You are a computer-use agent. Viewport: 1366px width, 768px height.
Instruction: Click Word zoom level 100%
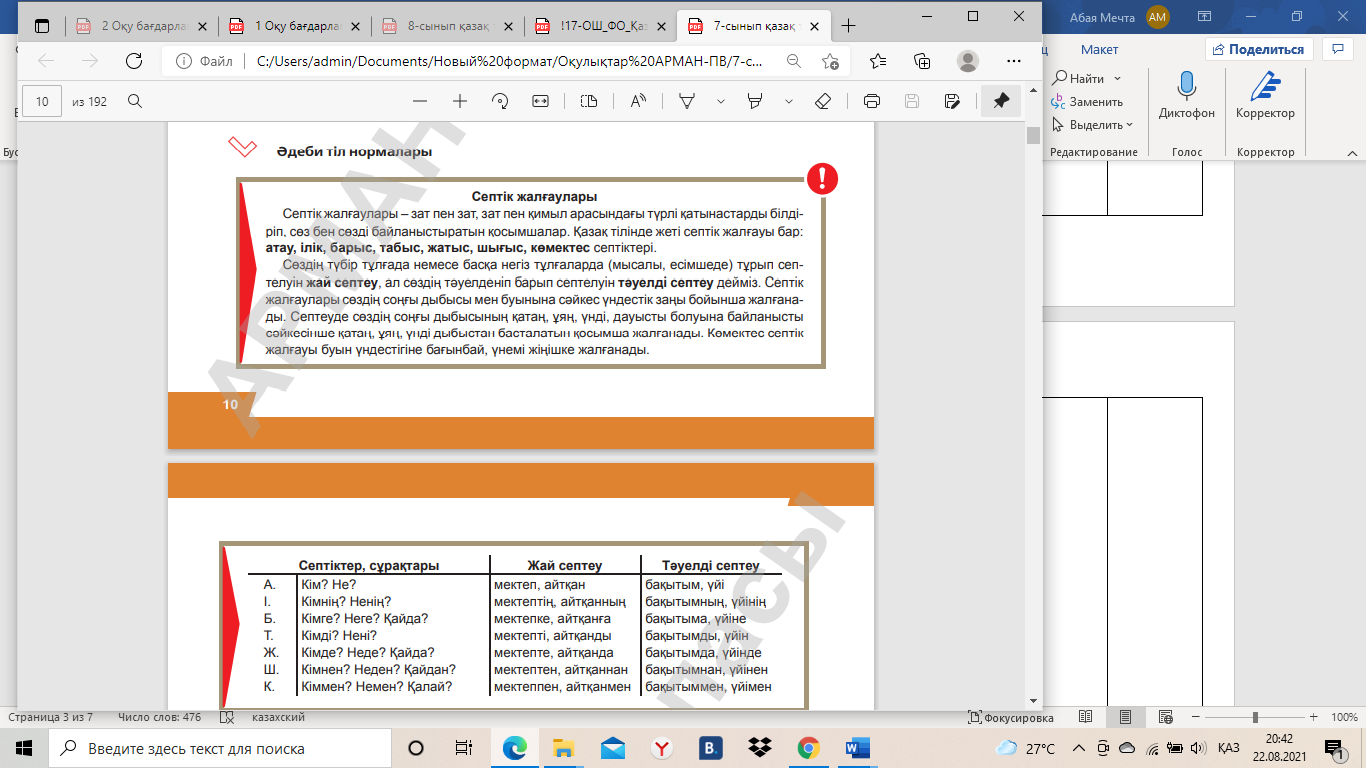pyautogui.click(x=1344, y=717)
